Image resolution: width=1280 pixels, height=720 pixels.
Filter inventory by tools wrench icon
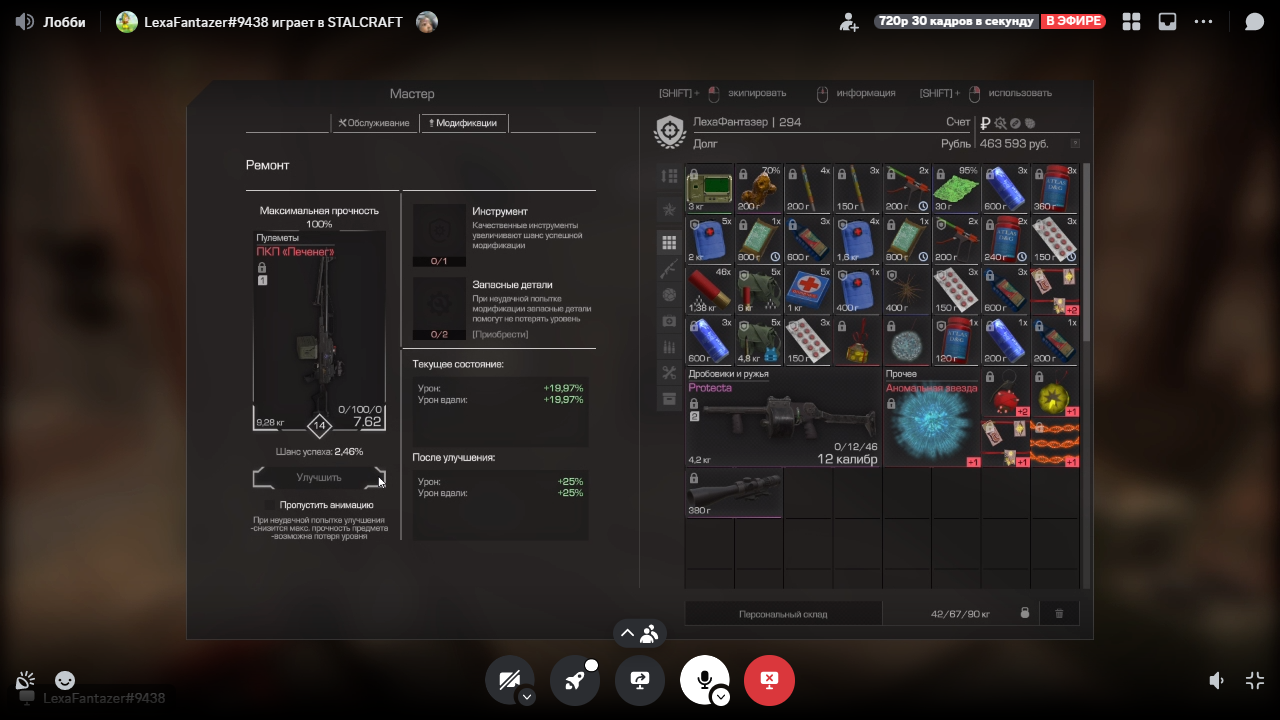[669, 373]
